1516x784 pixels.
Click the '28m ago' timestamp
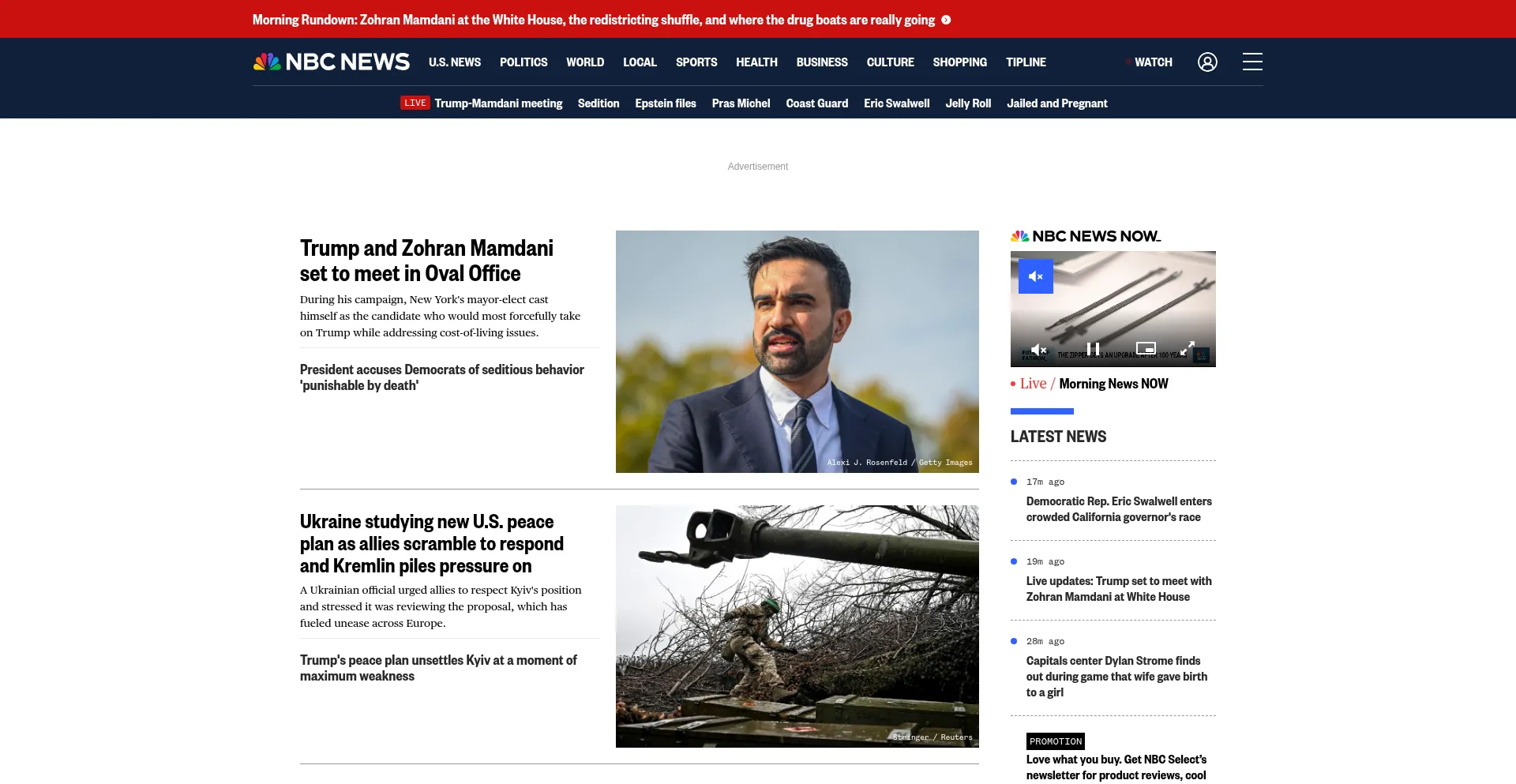(x=1045, y=641)
